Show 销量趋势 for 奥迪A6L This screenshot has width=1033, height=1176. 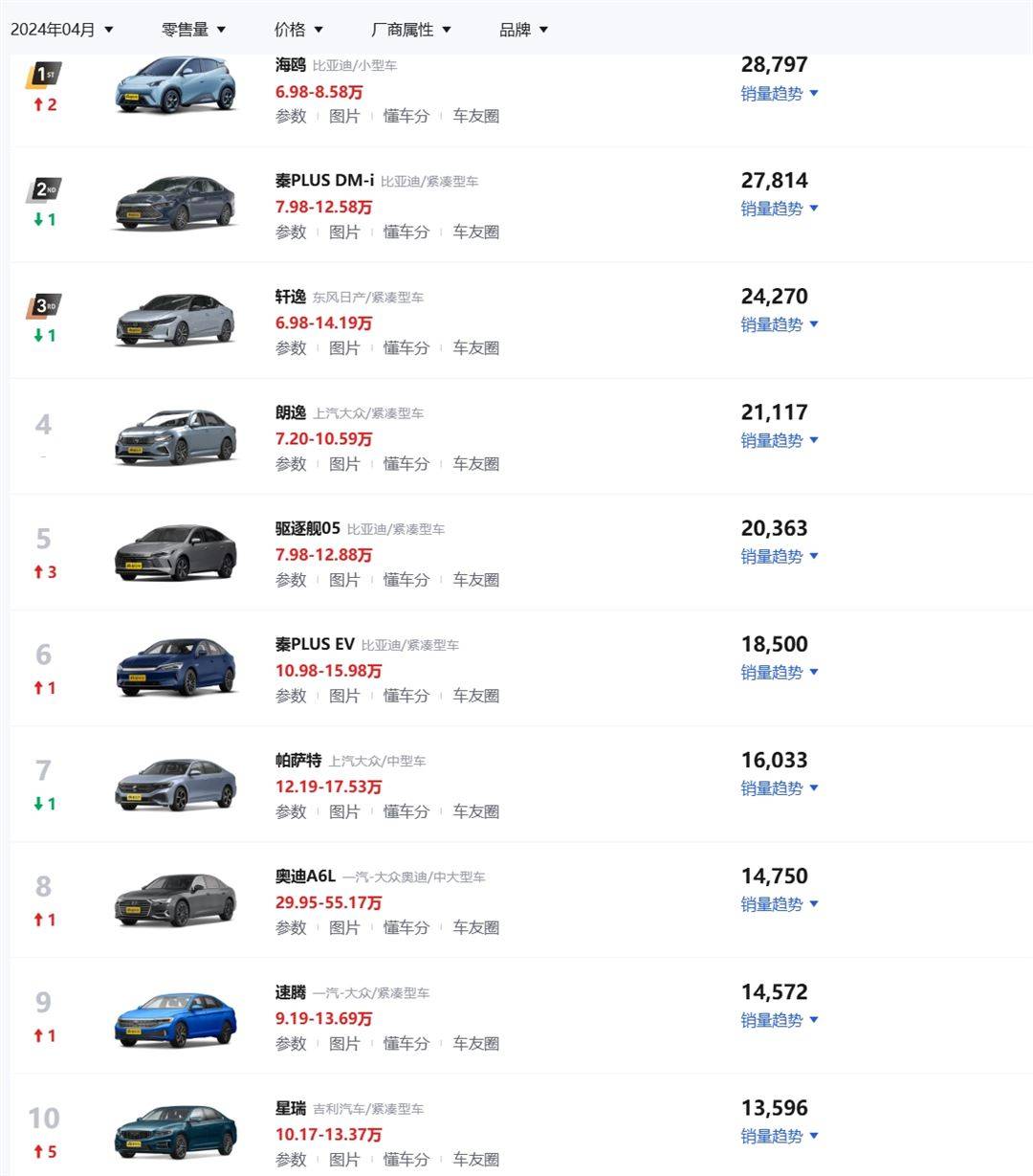(780, 904)
